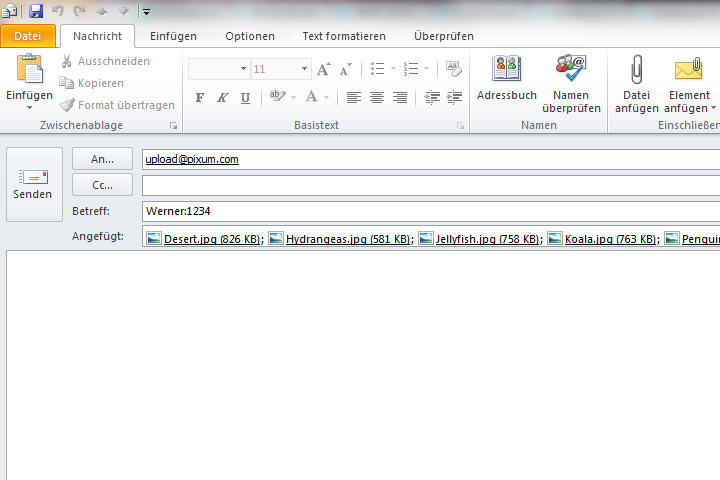720x480 pixels.
Task: Increase paragraph indent
Action: tap(454, 97)
